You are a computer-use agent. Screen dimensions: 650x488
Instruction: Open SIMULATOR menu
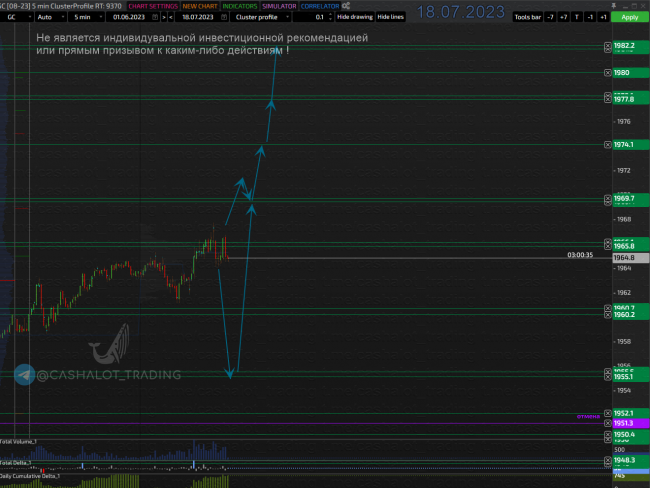[279, 6]
